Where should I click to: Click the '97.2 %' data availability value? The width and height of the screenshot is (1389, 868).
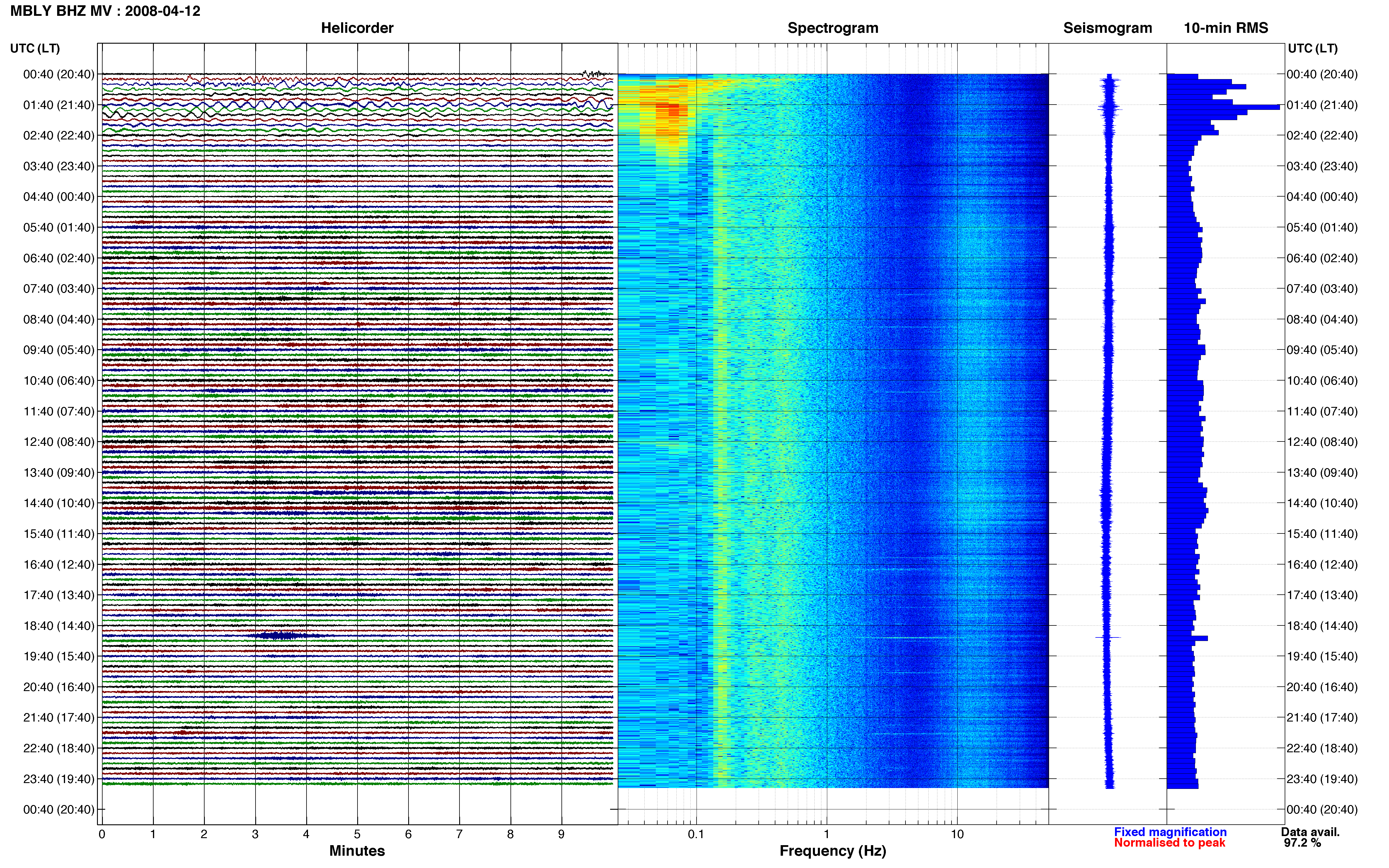pyautogui.click(x=1303, y=843)
